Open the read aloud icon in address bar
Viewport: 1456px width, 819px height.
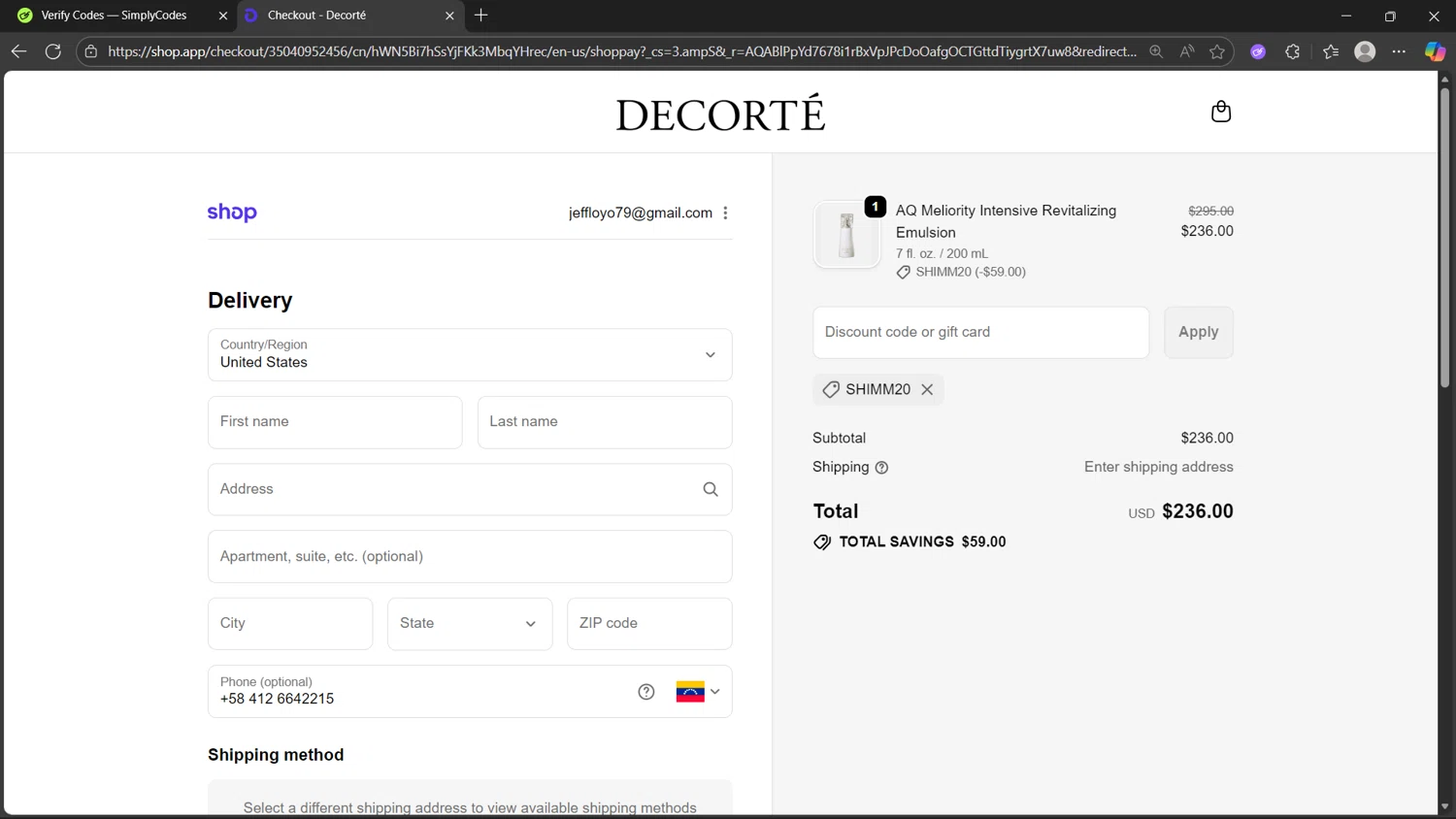pos(1187,51)
